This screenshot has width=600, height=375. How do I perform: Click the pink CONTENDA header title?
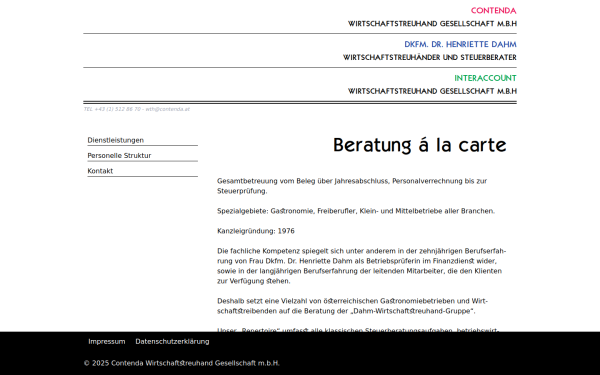(494, 10)
